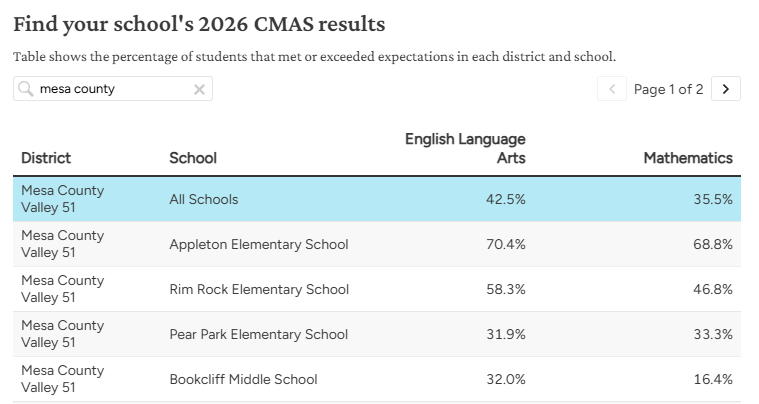The height and width of the screenshot is (404, 759).
Task: Click the 2026 CMAS results heading
Action: (x=199, y=24)
